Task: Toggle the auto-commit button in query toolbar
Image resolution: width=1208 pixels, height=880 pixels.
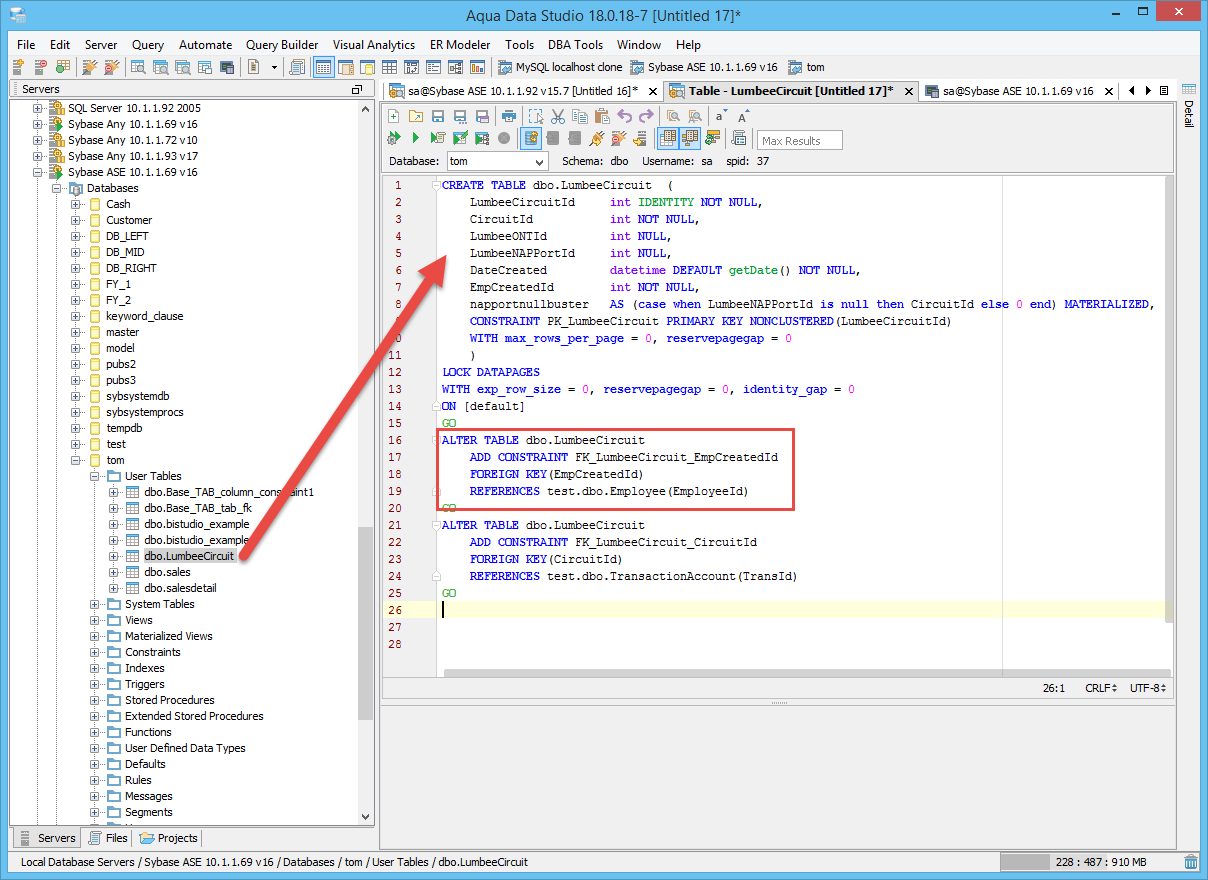Action: point(530,138)
